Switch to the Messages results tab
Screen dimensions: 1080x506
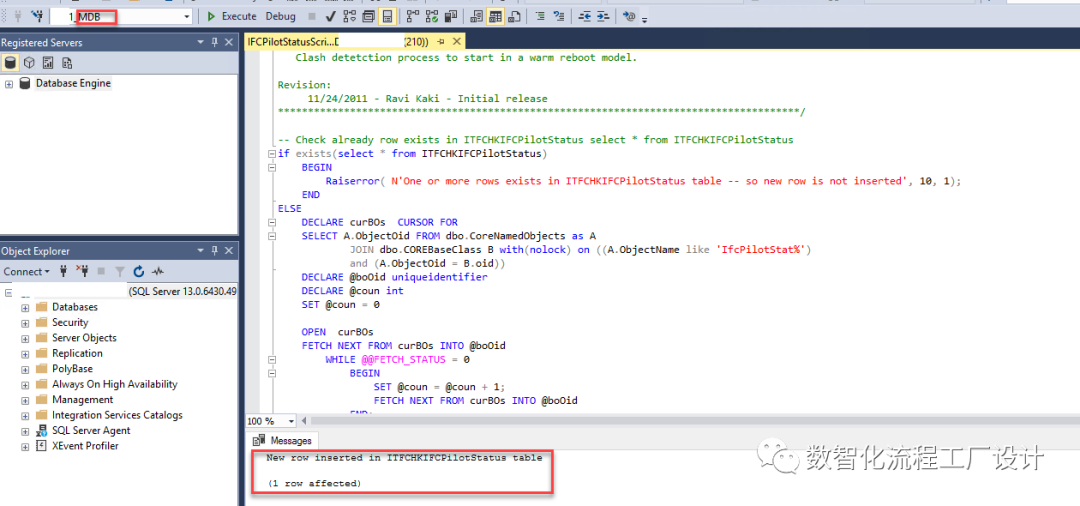pyautogui.click(x=282, y=441)
